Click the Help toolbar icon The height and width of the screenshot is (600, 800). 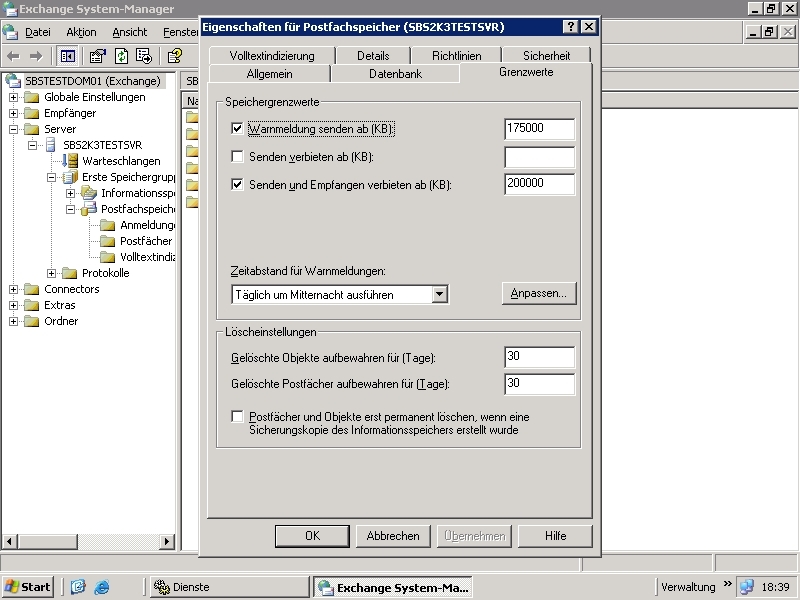click(175, 56)
